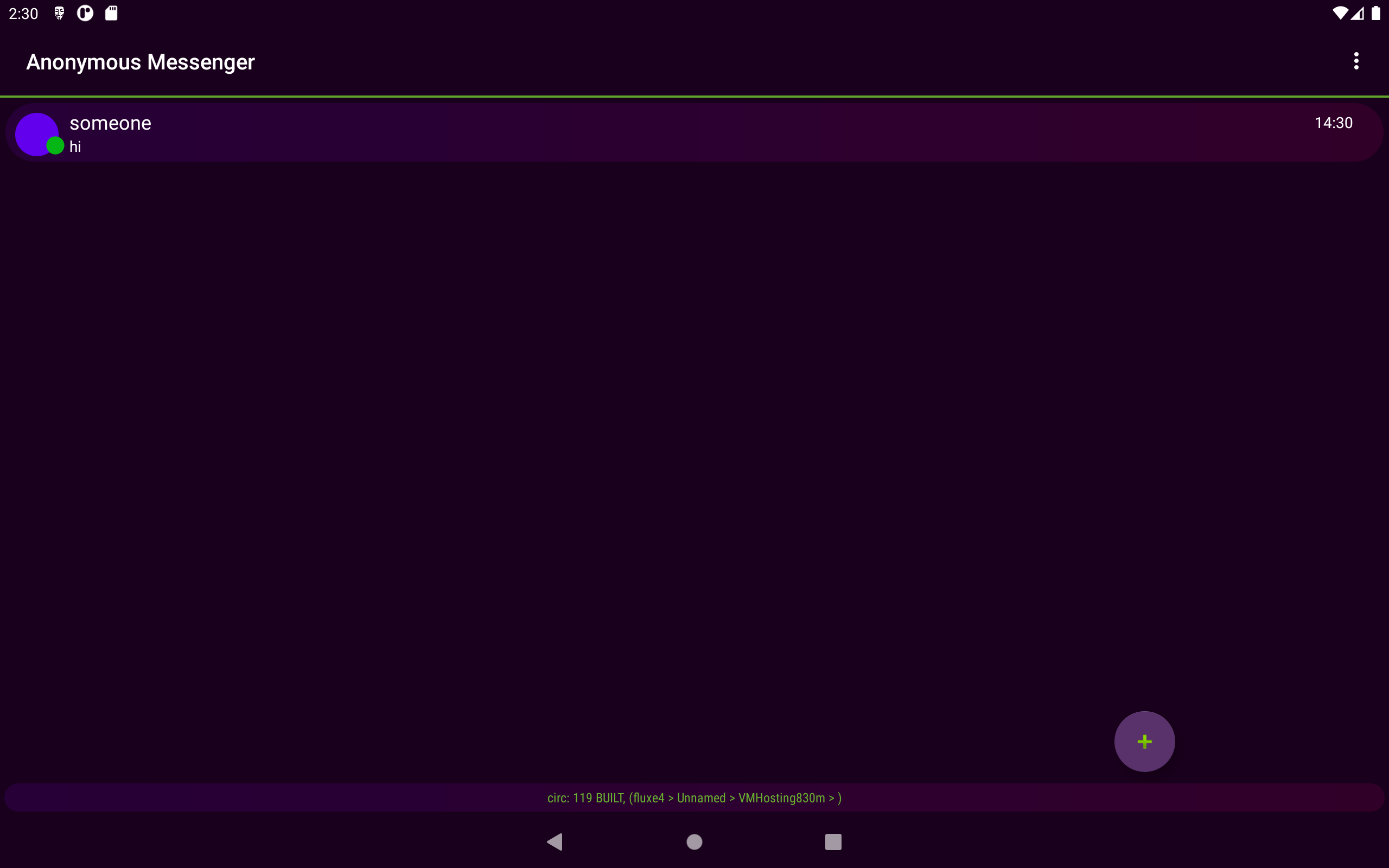Tap the green plus add-contact button
1389x868 pixels.
pyautogui.click(x=1144, y=741)
